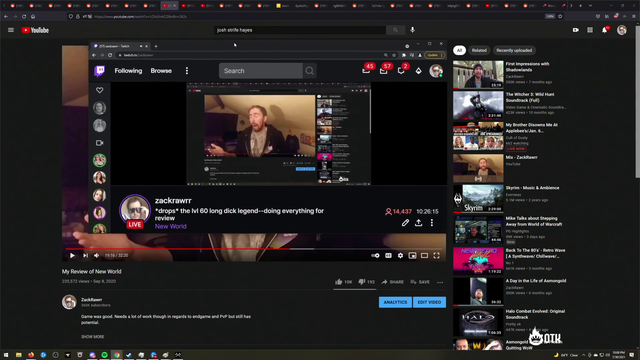Click the Twitch Get Bits diamond icon

418,71
